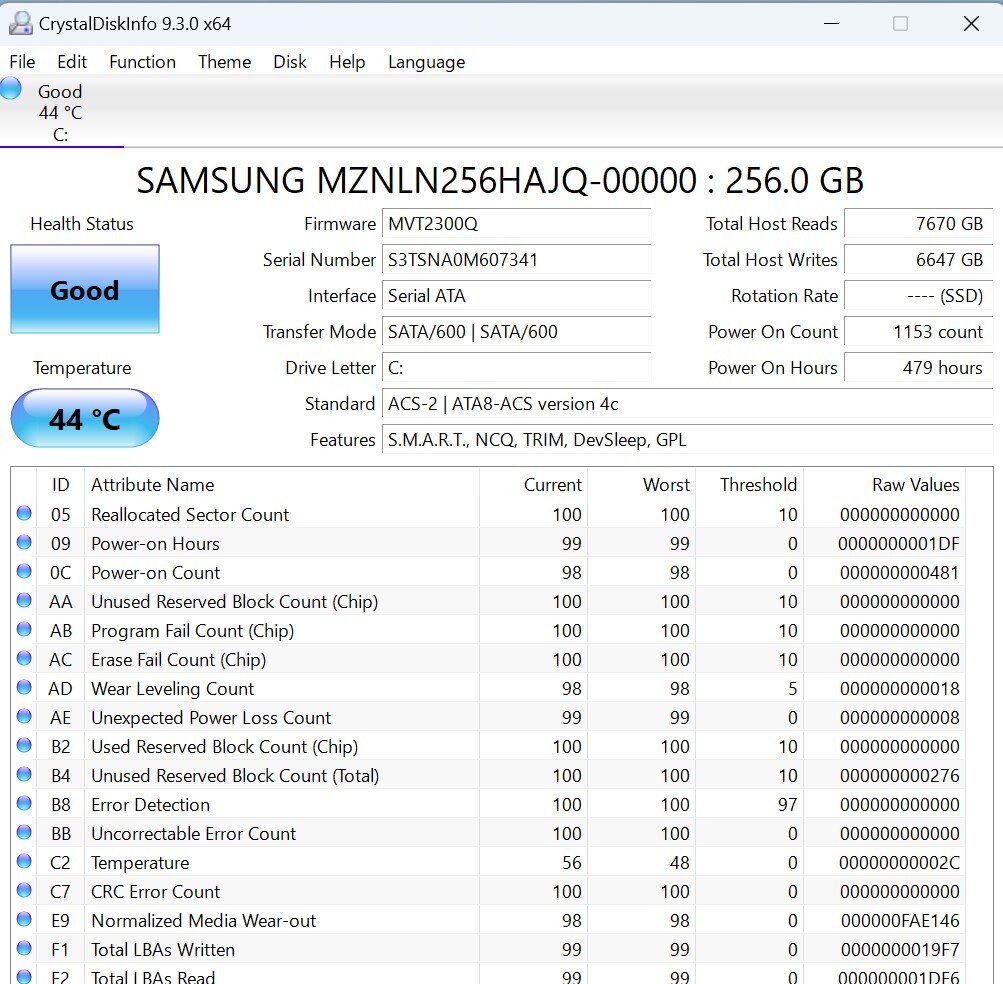
Task: Click the Attribute Name column header
Action: [281, 484]
